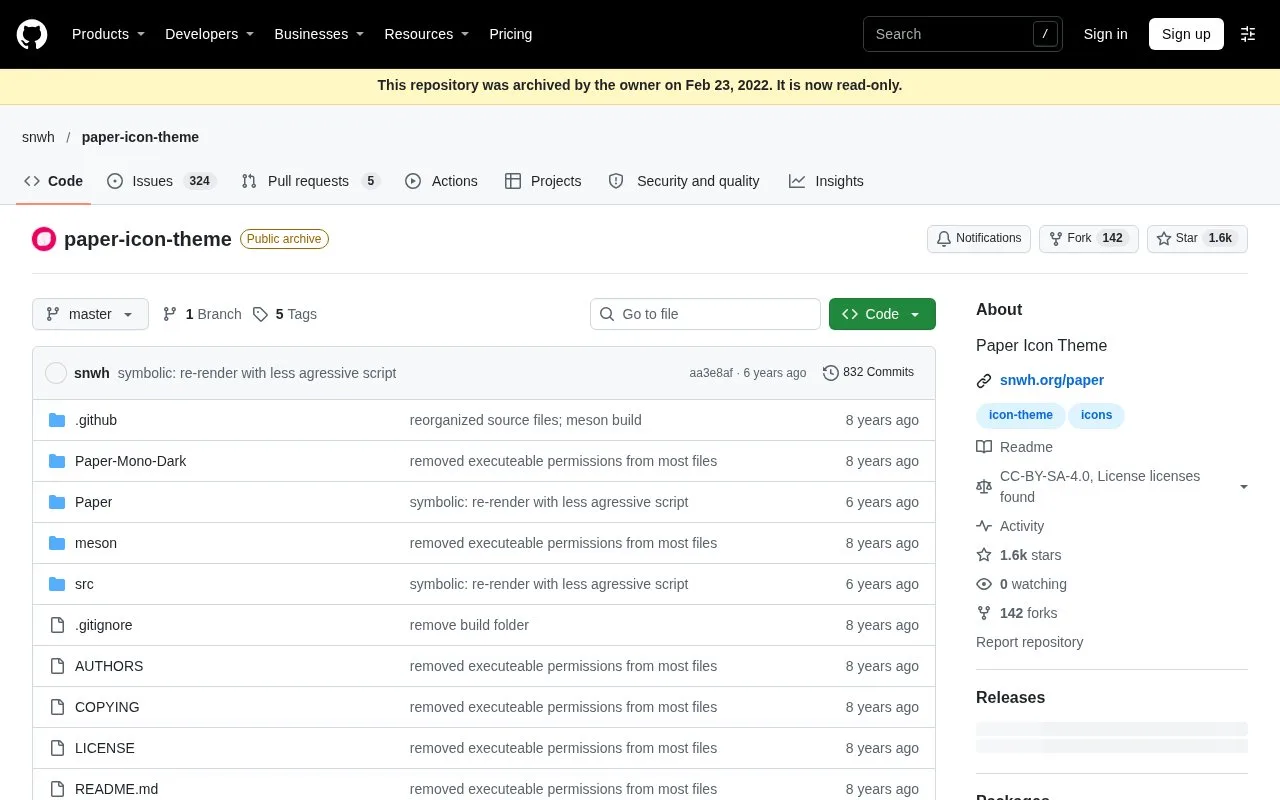The image size is (1280, 800).
Task: Click the GitHub logo icon
Action: 32,34
